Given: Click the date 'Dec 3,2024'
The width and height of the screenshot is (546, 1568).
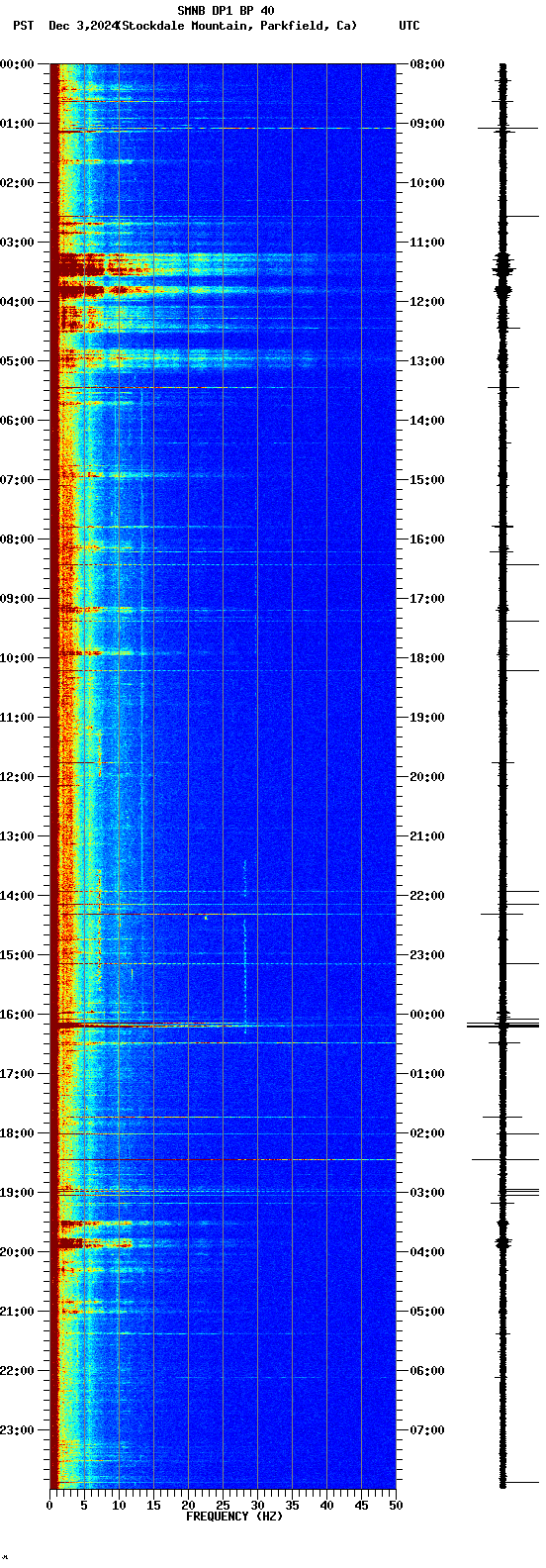Looking at the screenshot, I should pos(83,26).
